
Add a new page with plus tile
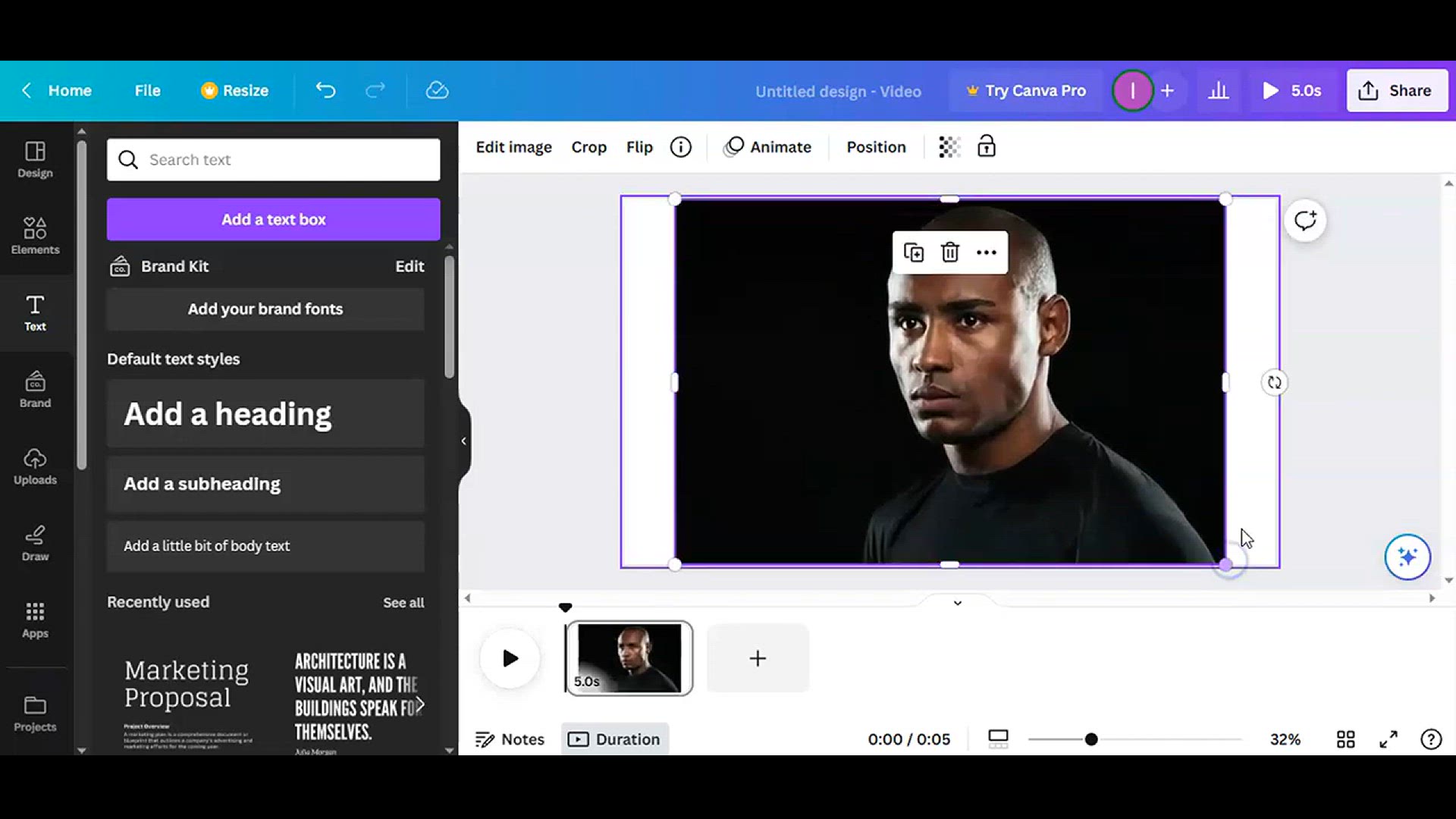[758, 658]
